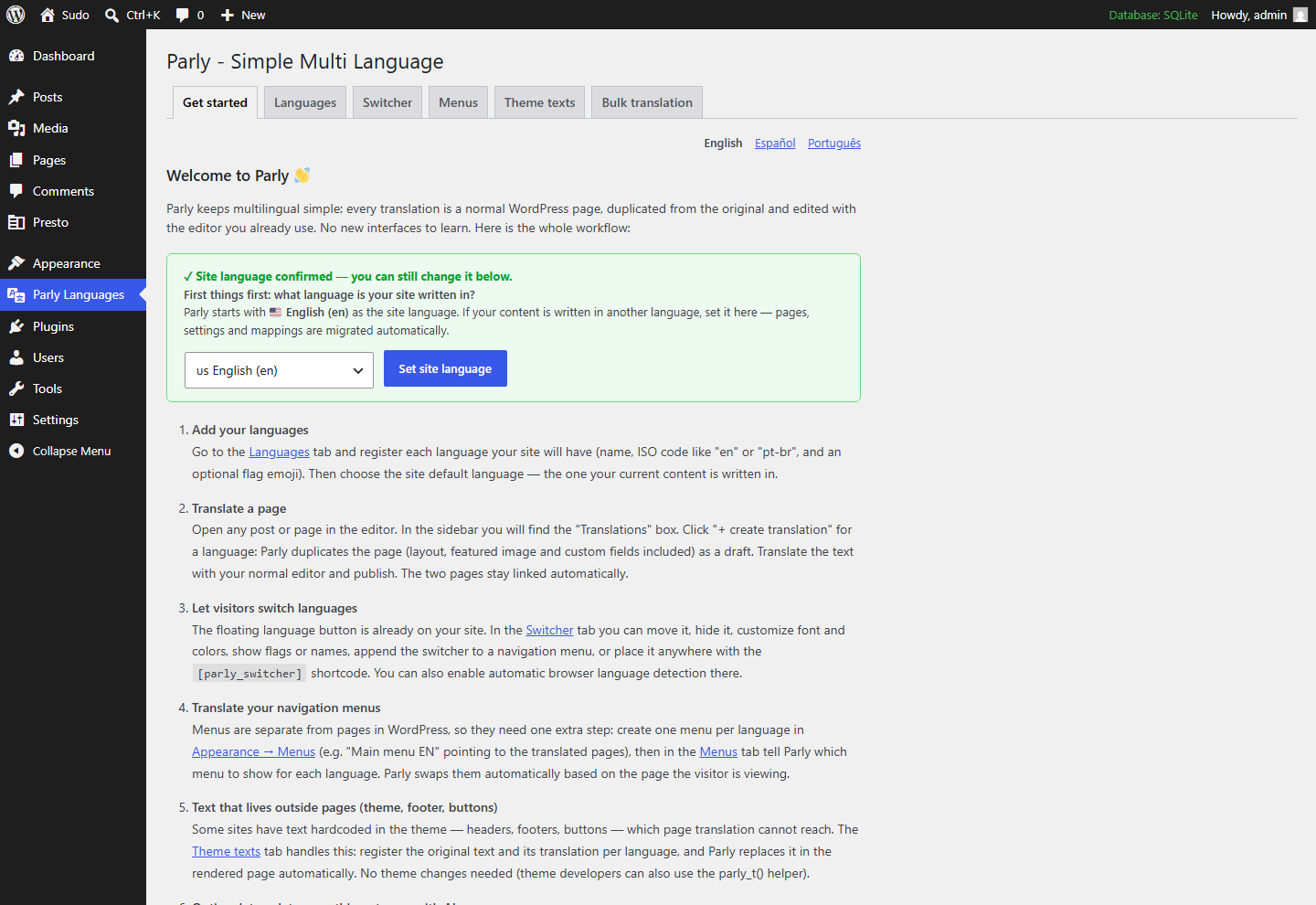This screenshot has height=905, width=1316.
Task: Click the Appearance paintbrush icon
Action: [16, 263]
